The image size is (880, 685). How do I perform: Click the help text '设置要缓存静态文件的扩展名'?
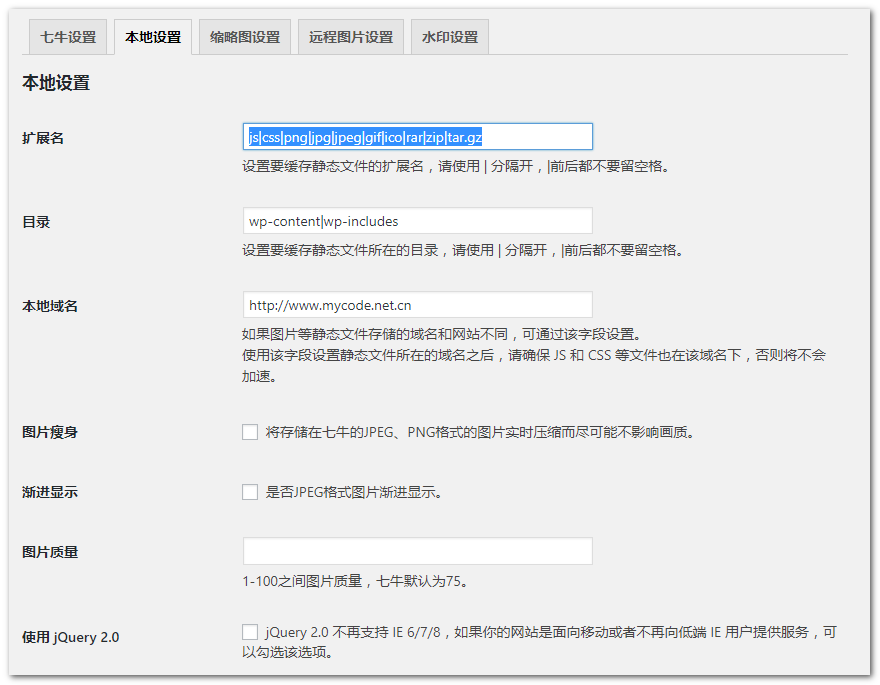[x=333, y=167]
